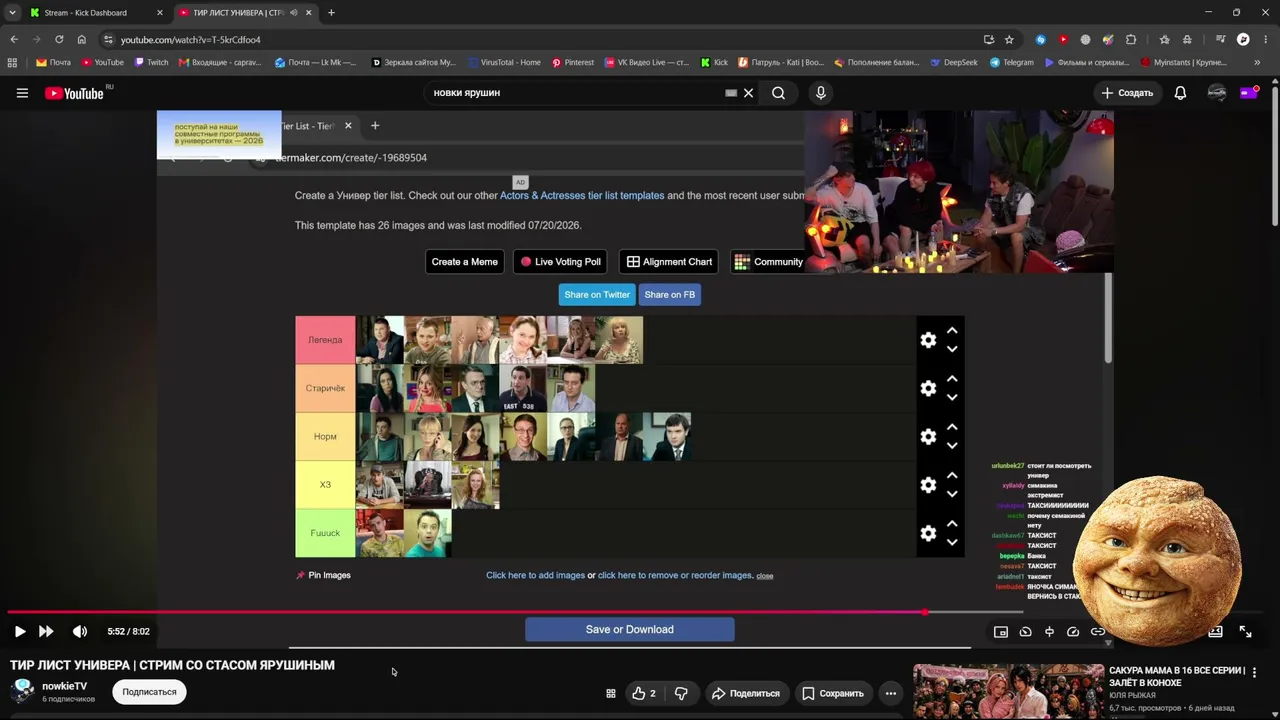Image resolution: width=1280 pixels, height=720 pixels.
Task: Close the Stream - Kick Dashboard tab
Action: click(x=160, y=13)
